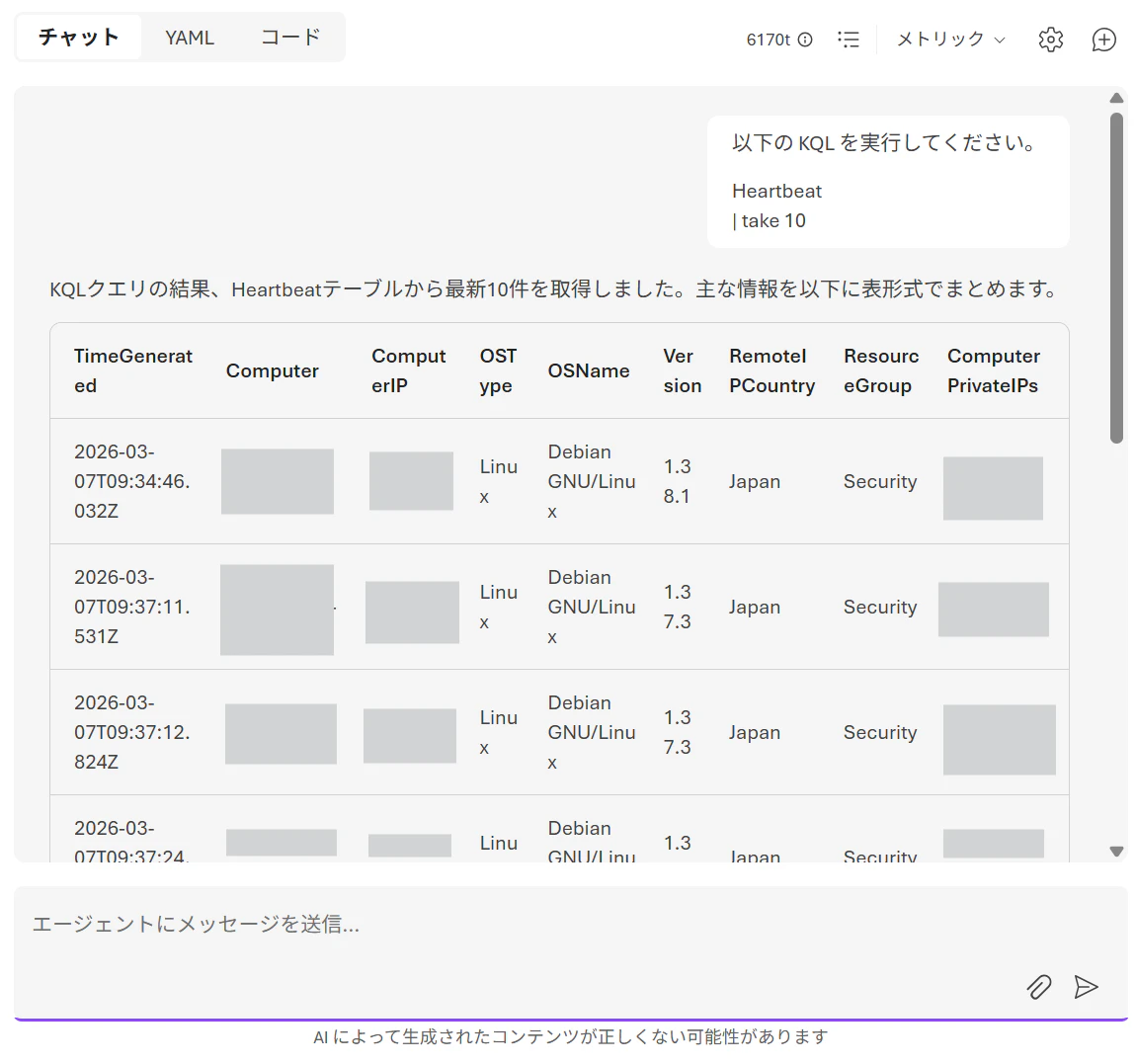Click the ResourceGroup column header
The height and width of the screenshot is (1064, 1136).
[x=881, y=370]
